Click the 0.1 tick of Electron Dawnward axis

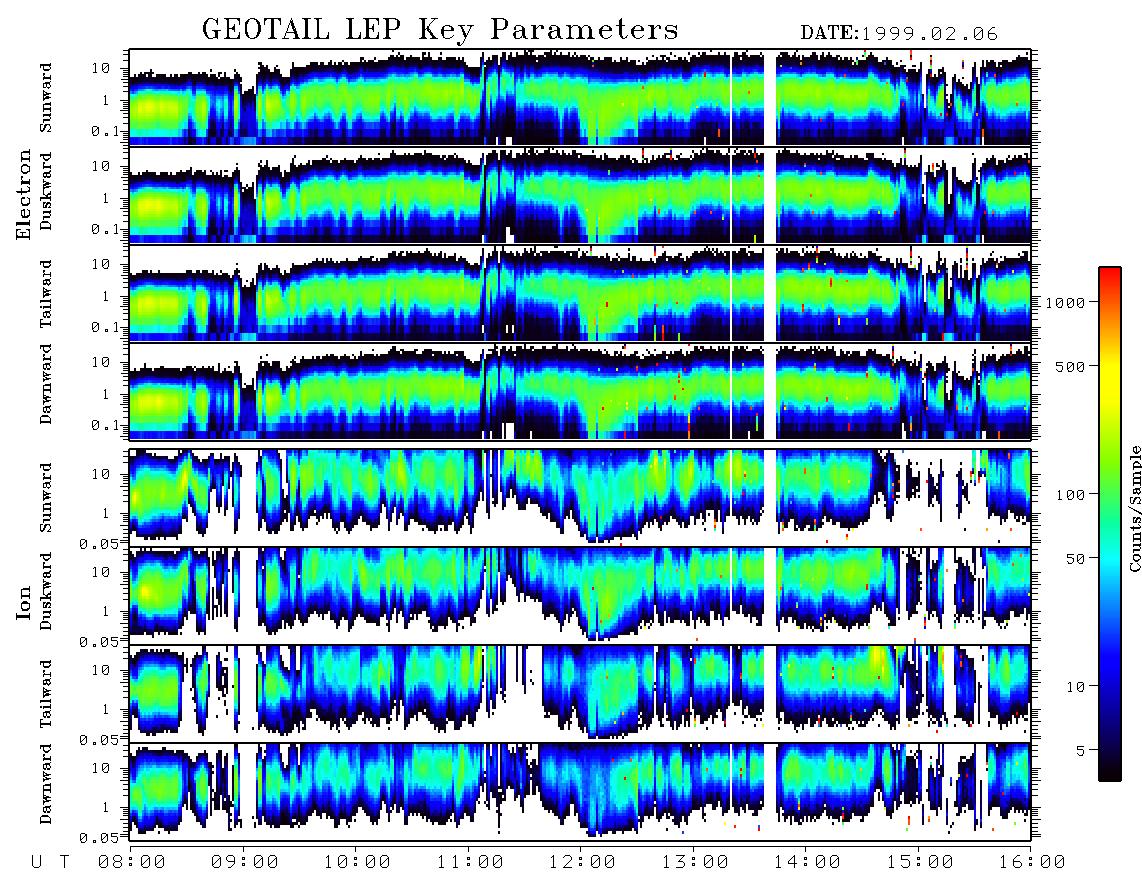point(105,425)
